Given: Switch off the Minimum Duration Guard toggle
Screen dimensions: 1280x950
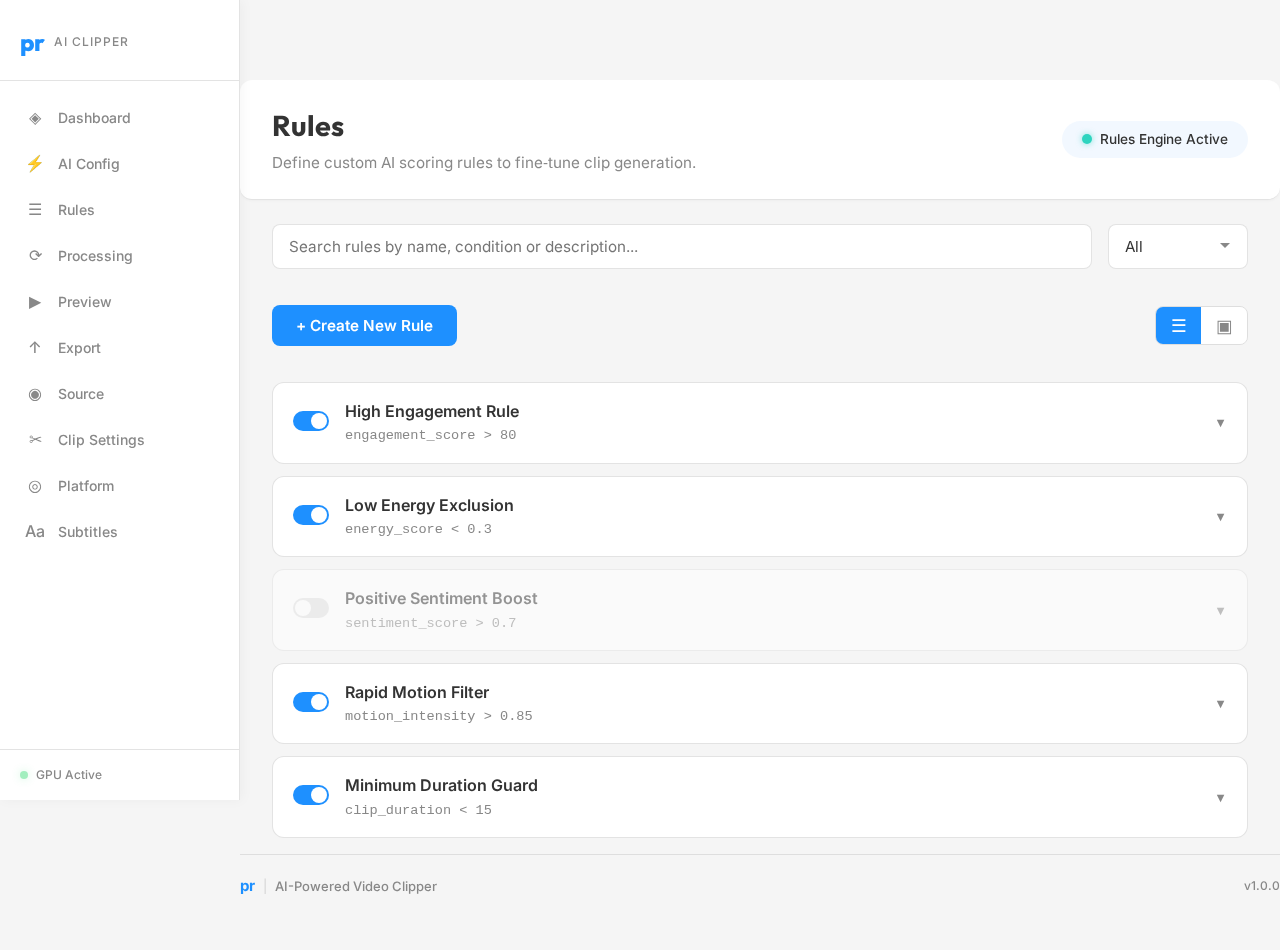Looking at the screenshot, I should coord(311,795).
